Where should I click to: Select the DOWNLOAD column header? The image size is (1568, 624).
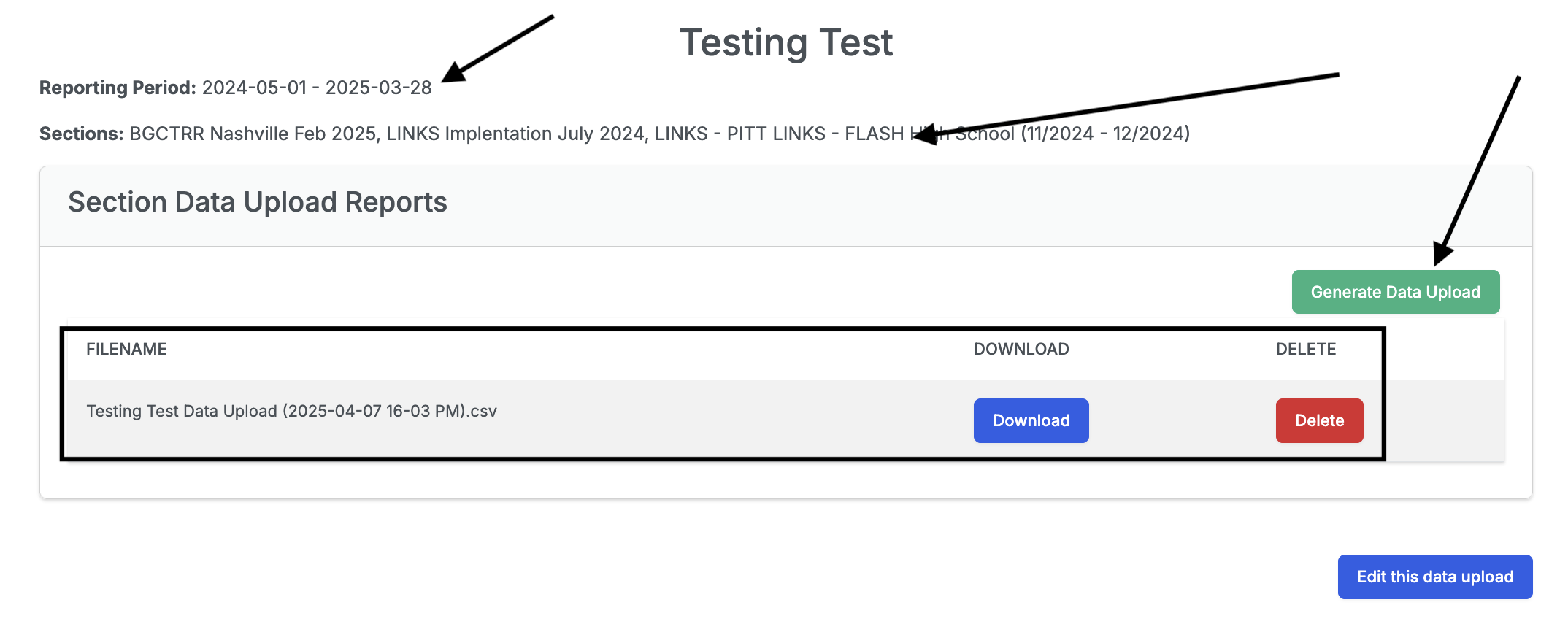(1021, 349)
